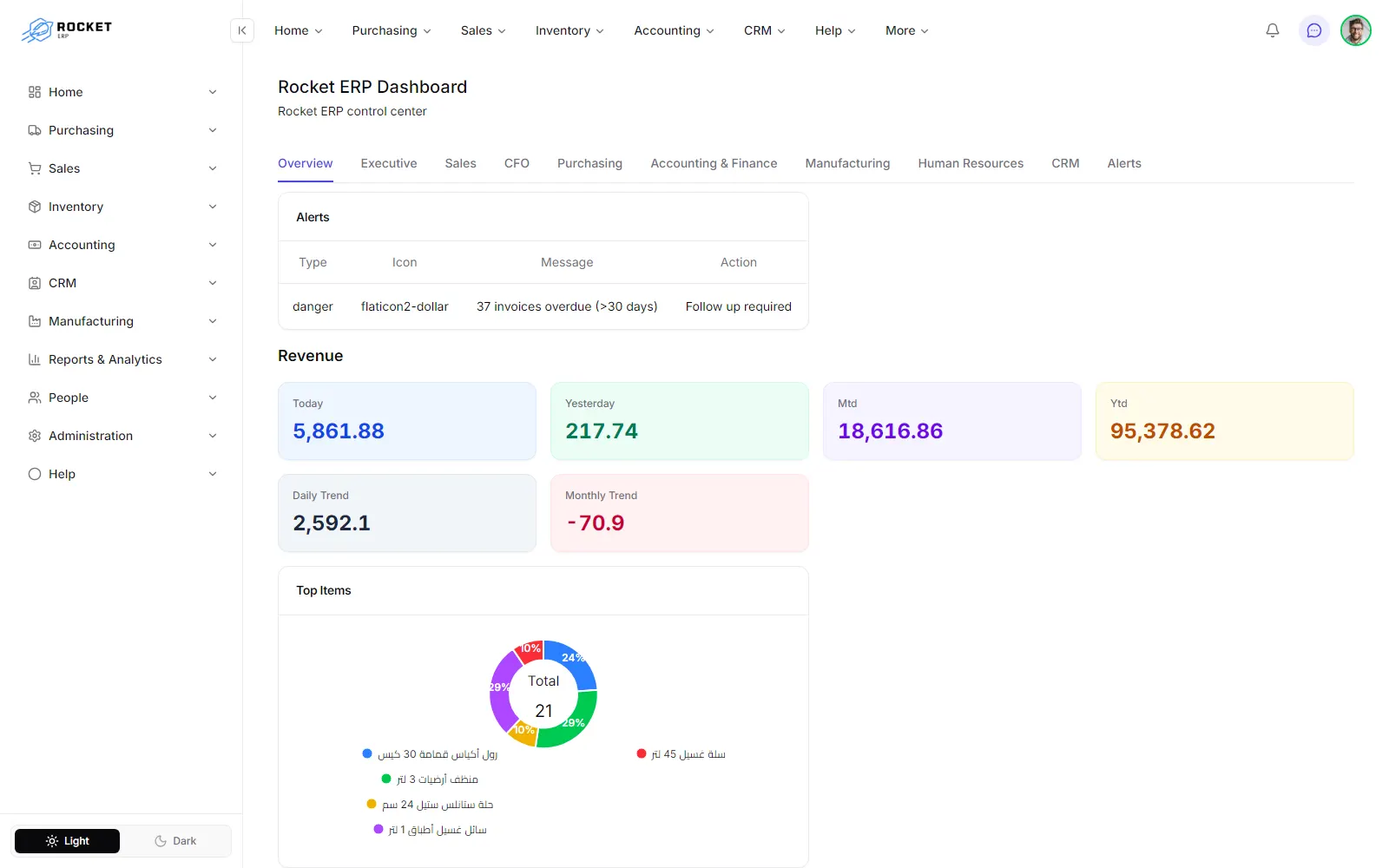This screenshot has height=868, width=1389.
Task: Switch to the Alerts tab
Action: (x=1124, y=163)
